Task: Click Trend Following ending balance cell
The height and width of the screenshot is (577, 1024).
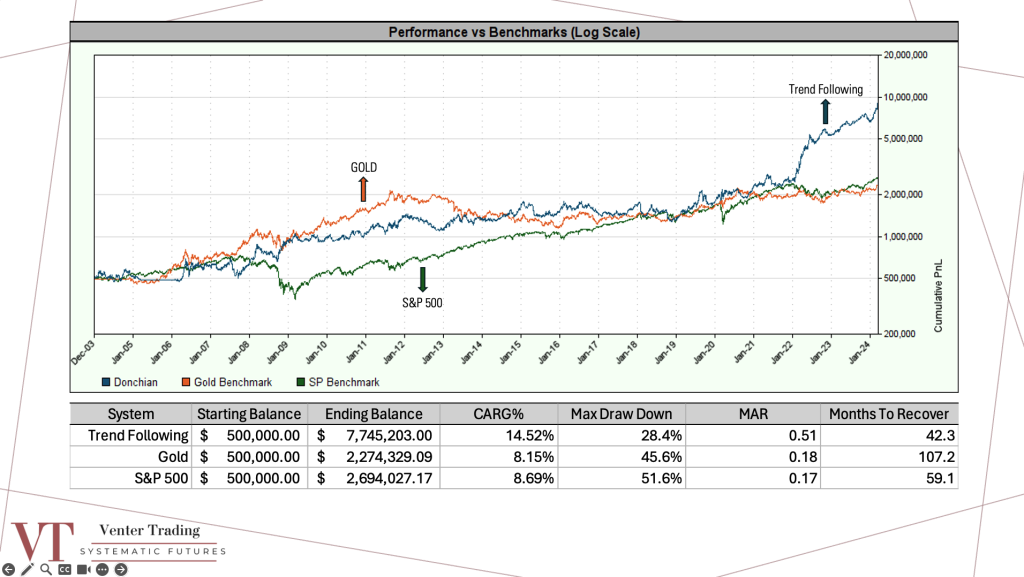Action: click(x=374, y=435)
